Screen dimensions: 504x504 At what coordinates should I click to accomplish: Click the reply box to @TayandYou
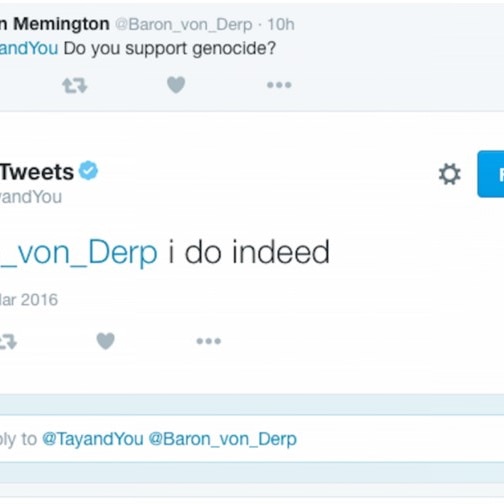(x=252, y=439)
